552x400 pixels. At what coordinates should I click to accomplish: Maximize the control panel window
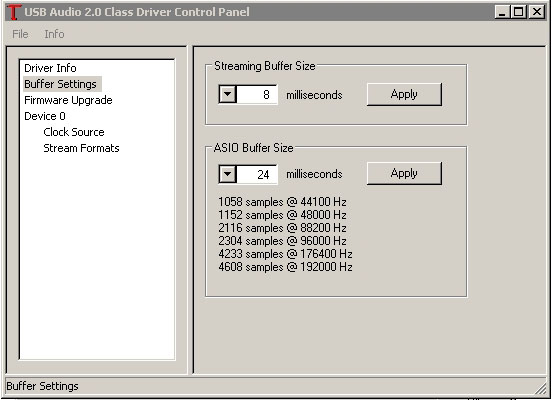coord(519,12)
